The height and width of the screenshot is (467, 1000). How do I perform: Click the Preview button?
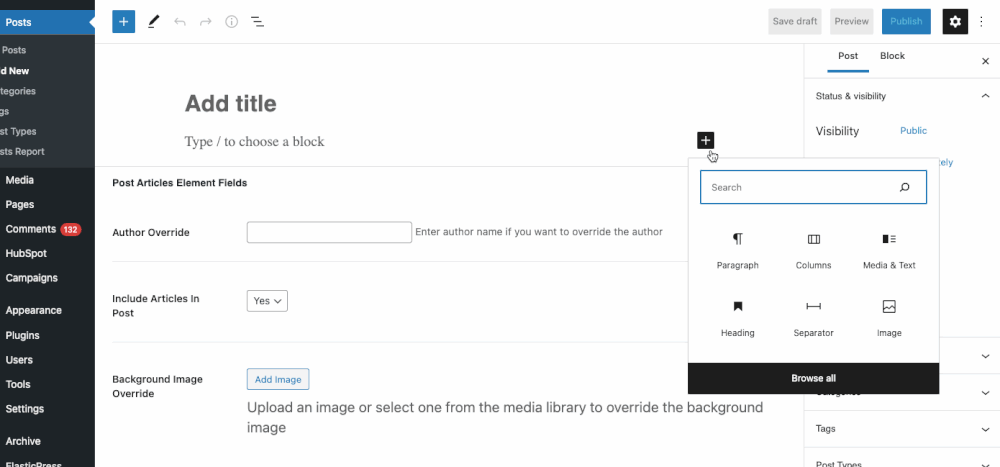pyautogui.click(x=851, y=22)
